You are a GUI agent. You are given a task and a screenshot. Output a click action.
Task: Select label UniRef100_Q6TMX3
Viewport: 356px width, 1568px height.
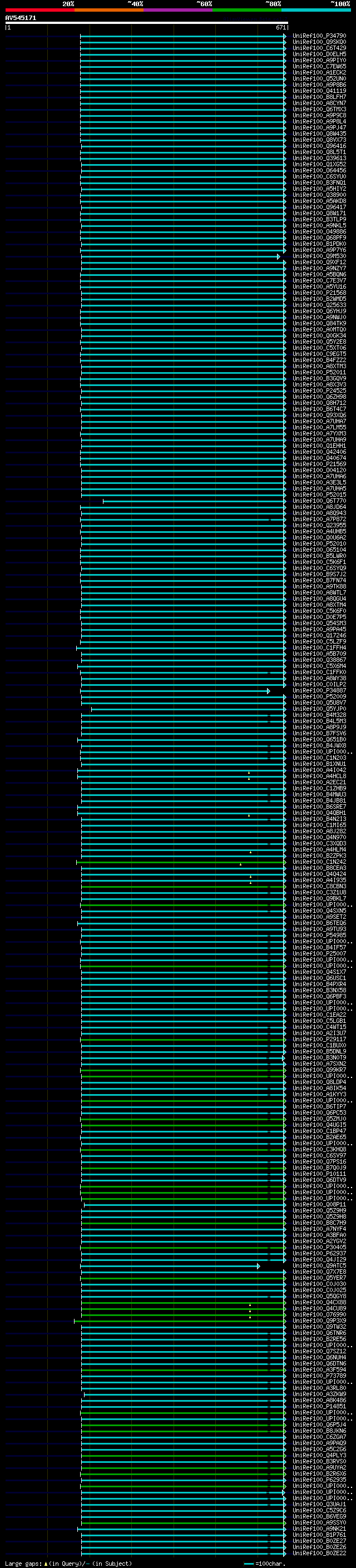[x=319, y=109]
